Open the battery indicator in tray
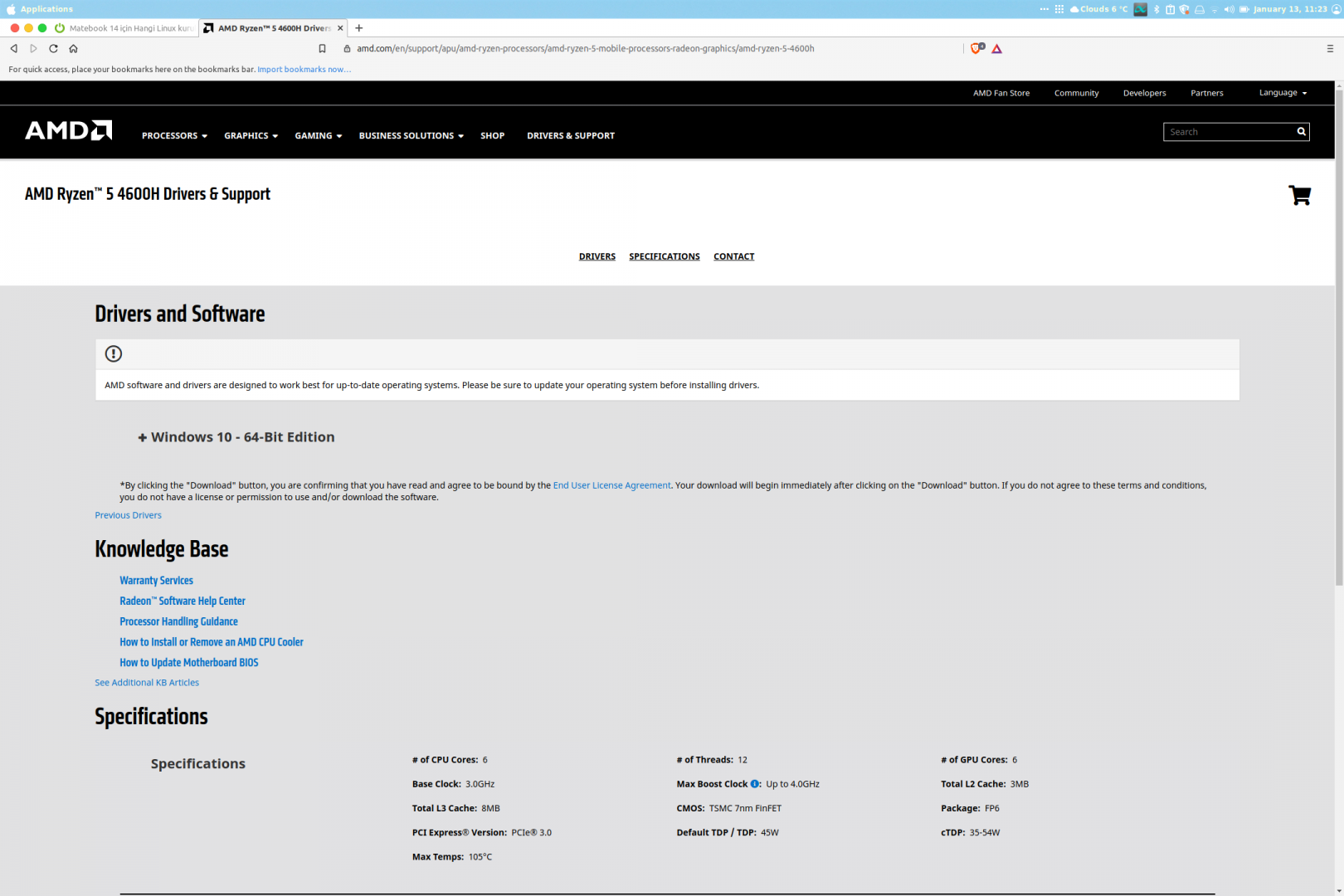 [1244, 9]
